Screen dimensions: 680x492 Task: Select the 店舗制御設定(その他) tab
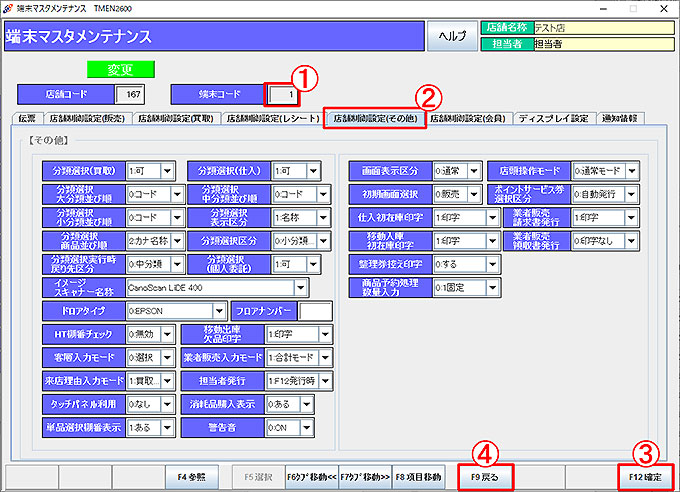tap(375, 118)
